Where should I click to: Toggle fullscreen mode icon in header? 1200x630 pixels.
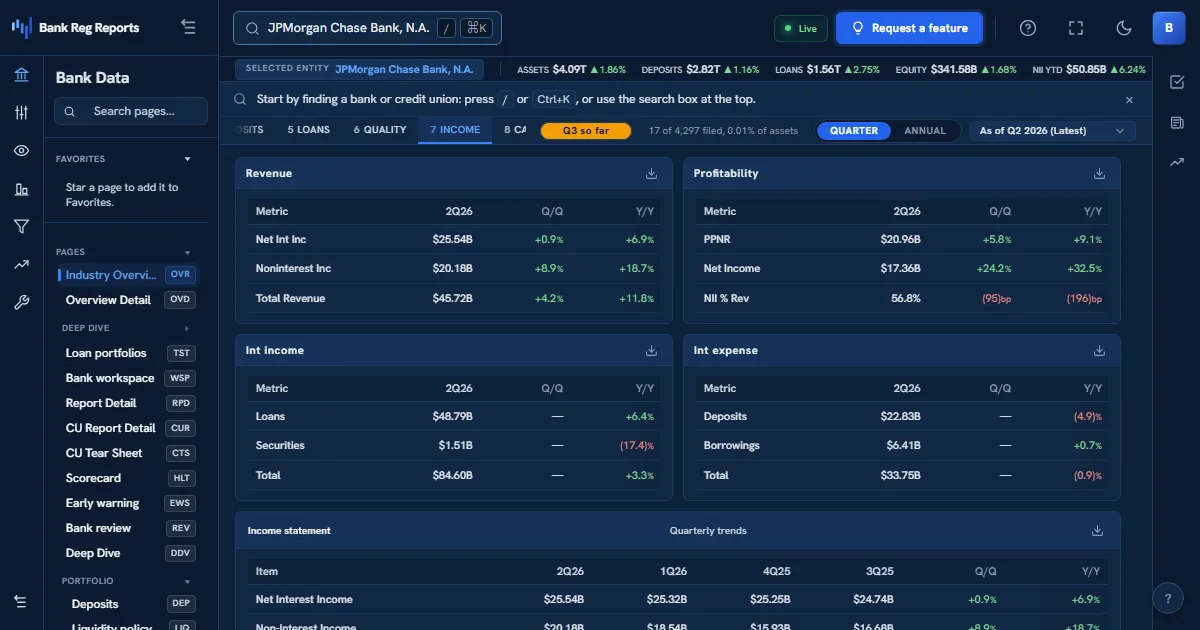coord(1076,28)
